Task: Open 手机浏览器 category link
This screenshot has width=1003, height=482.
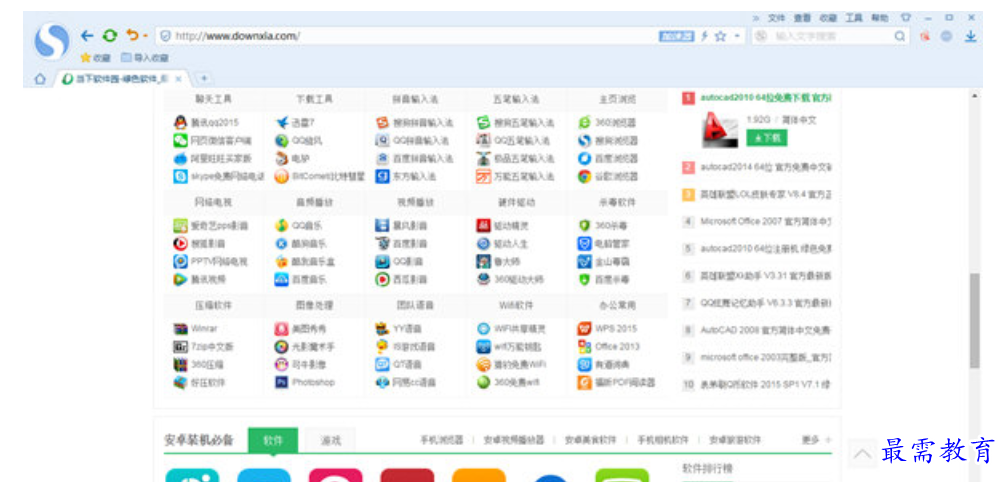Action: (441, 440)
